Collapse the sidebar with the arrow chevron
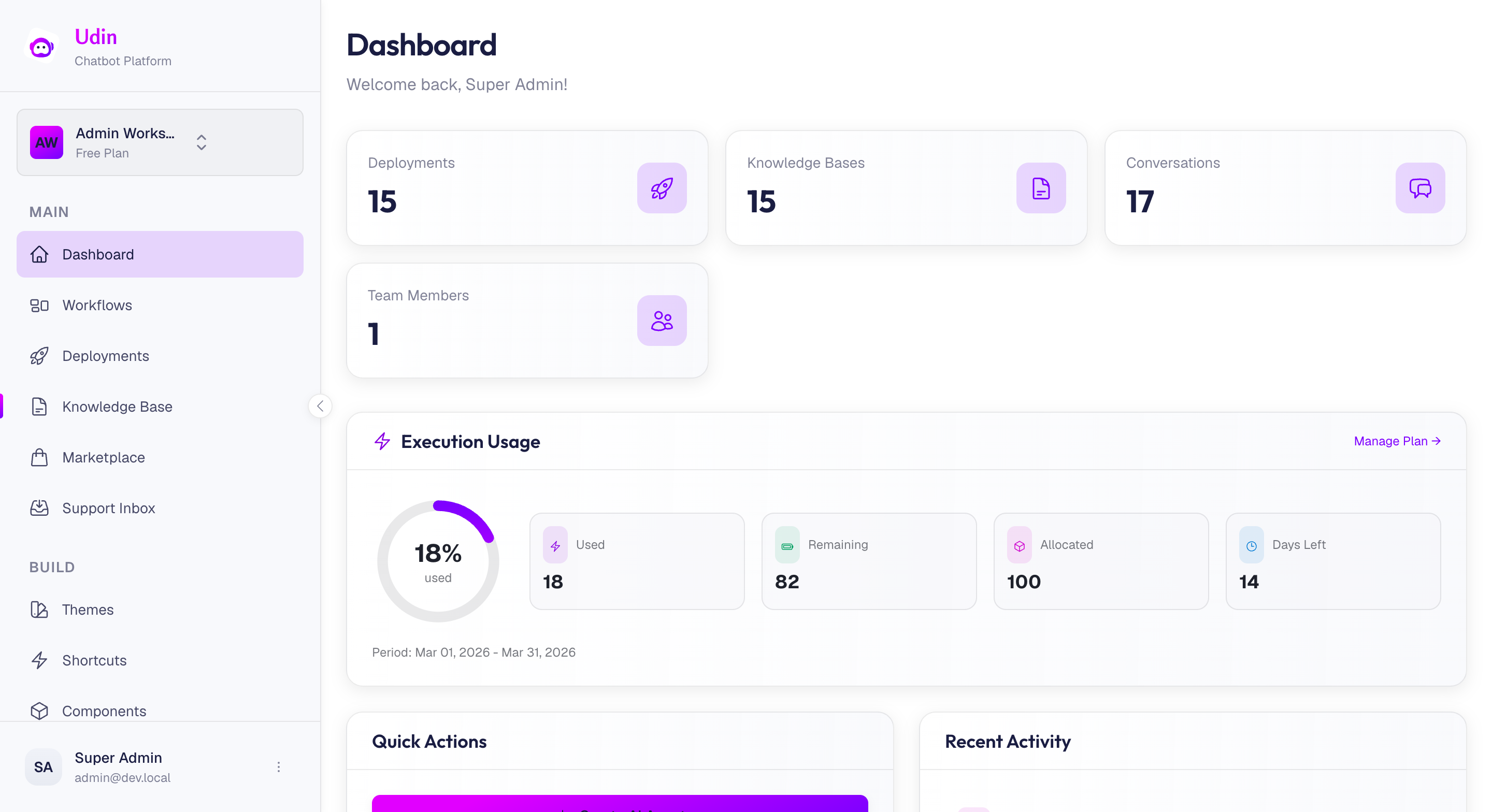 [320, 405]
